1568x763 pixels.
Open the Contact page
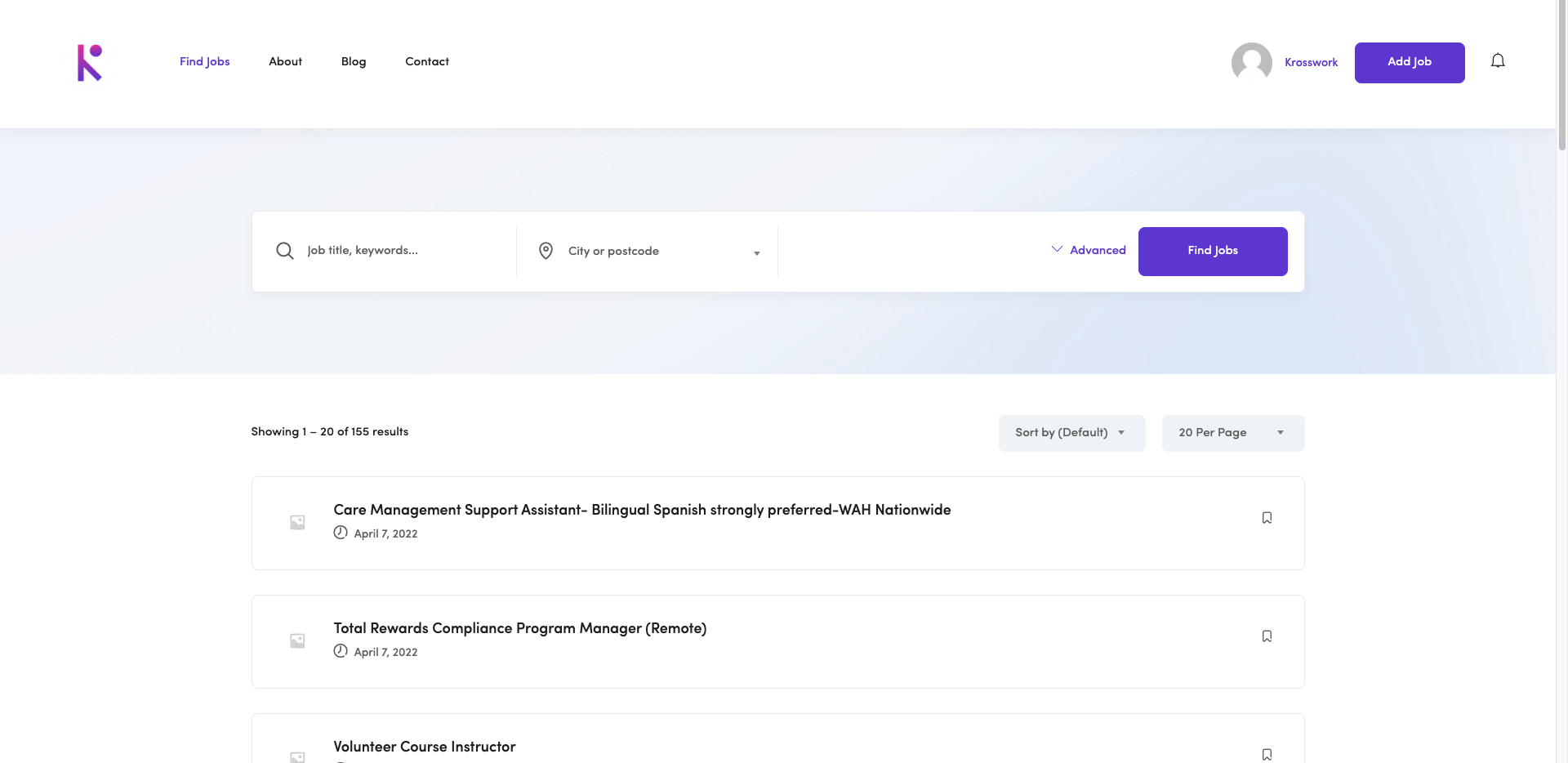coord(427,62)
